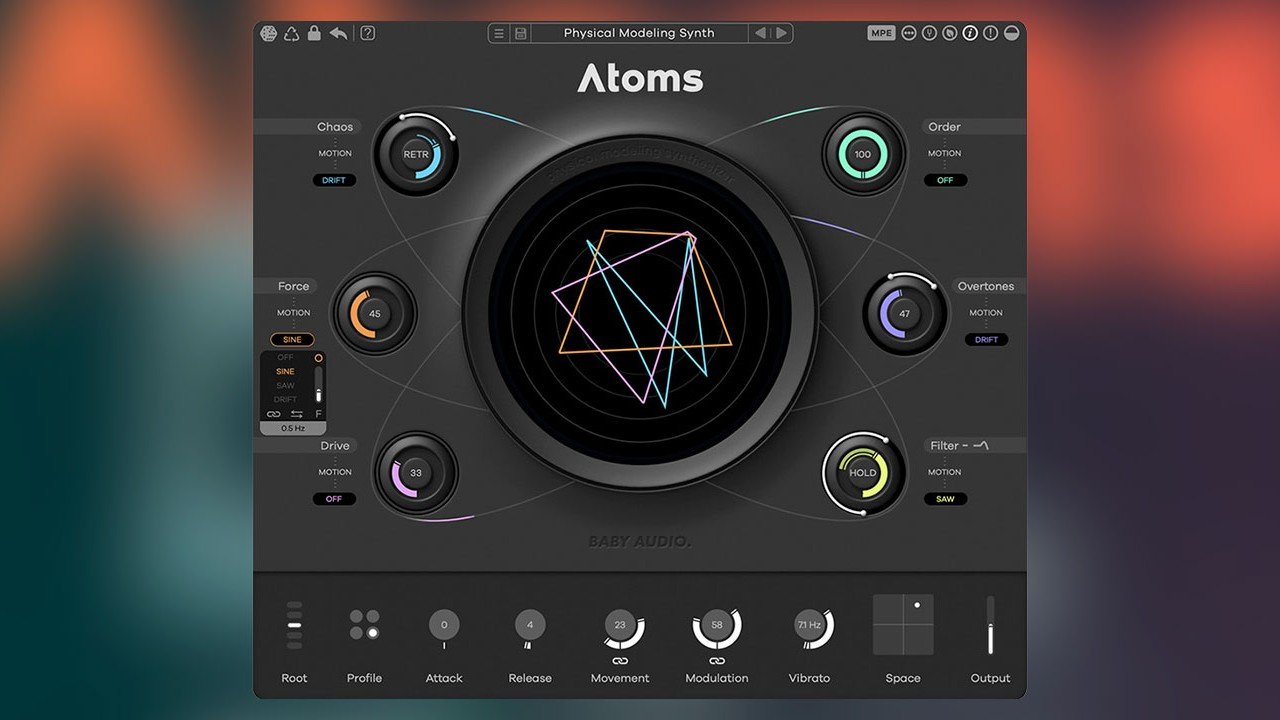Click the Overtones knob showing 47
Screen dimensions: 1280x720
[904, 314]
